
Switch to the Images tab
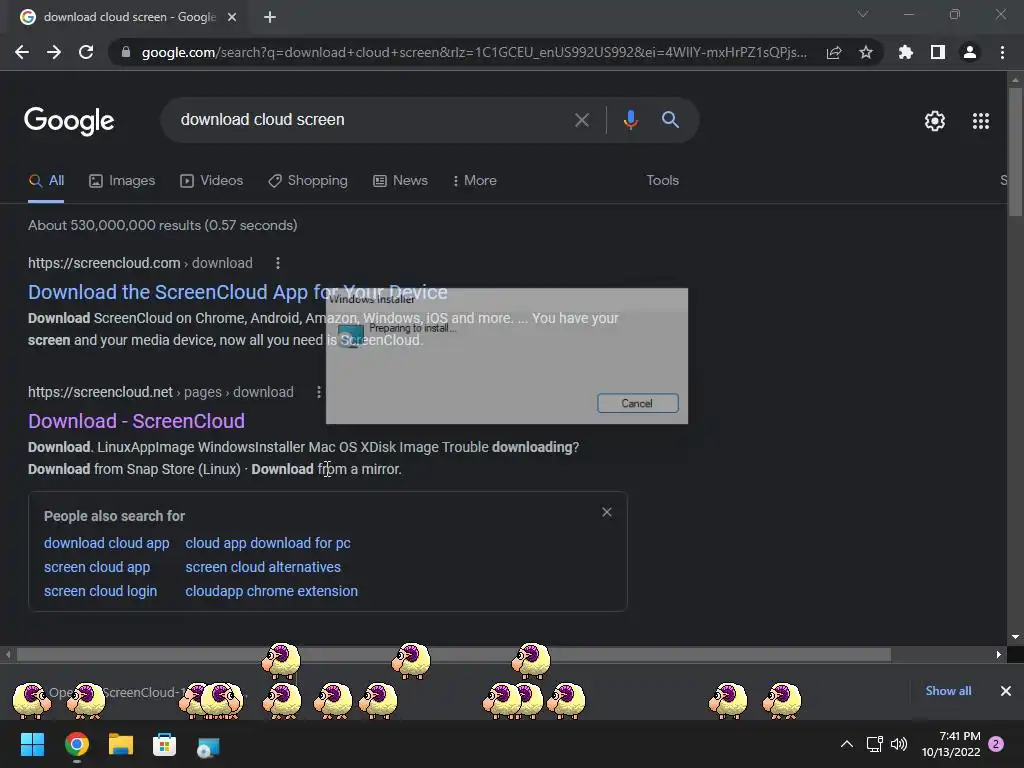[122, 181]
